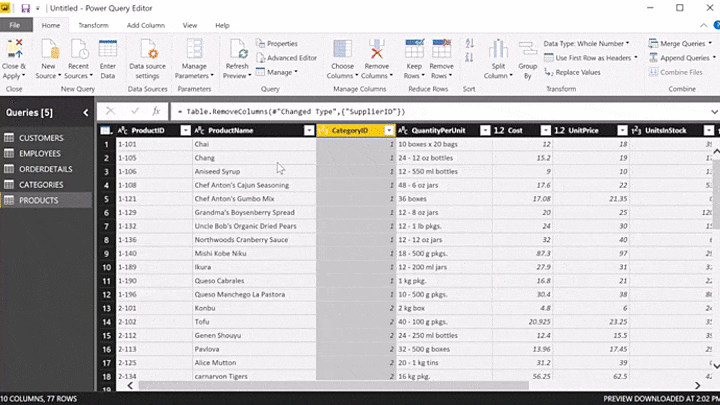The height and width of the screenshot is (405, 720).
Task: Open CategoryID column filter dropdown
Action: point(389,130)
